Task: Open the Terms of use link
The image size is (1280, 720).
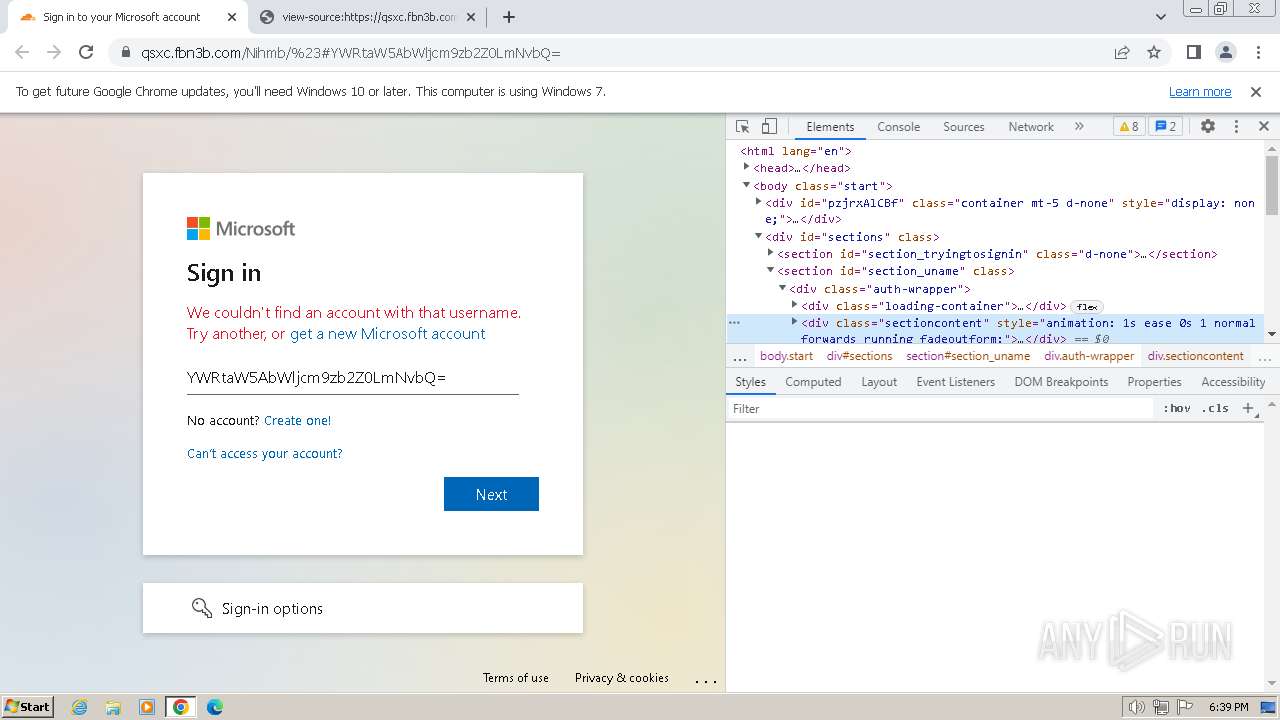Action: click(516, 678)
